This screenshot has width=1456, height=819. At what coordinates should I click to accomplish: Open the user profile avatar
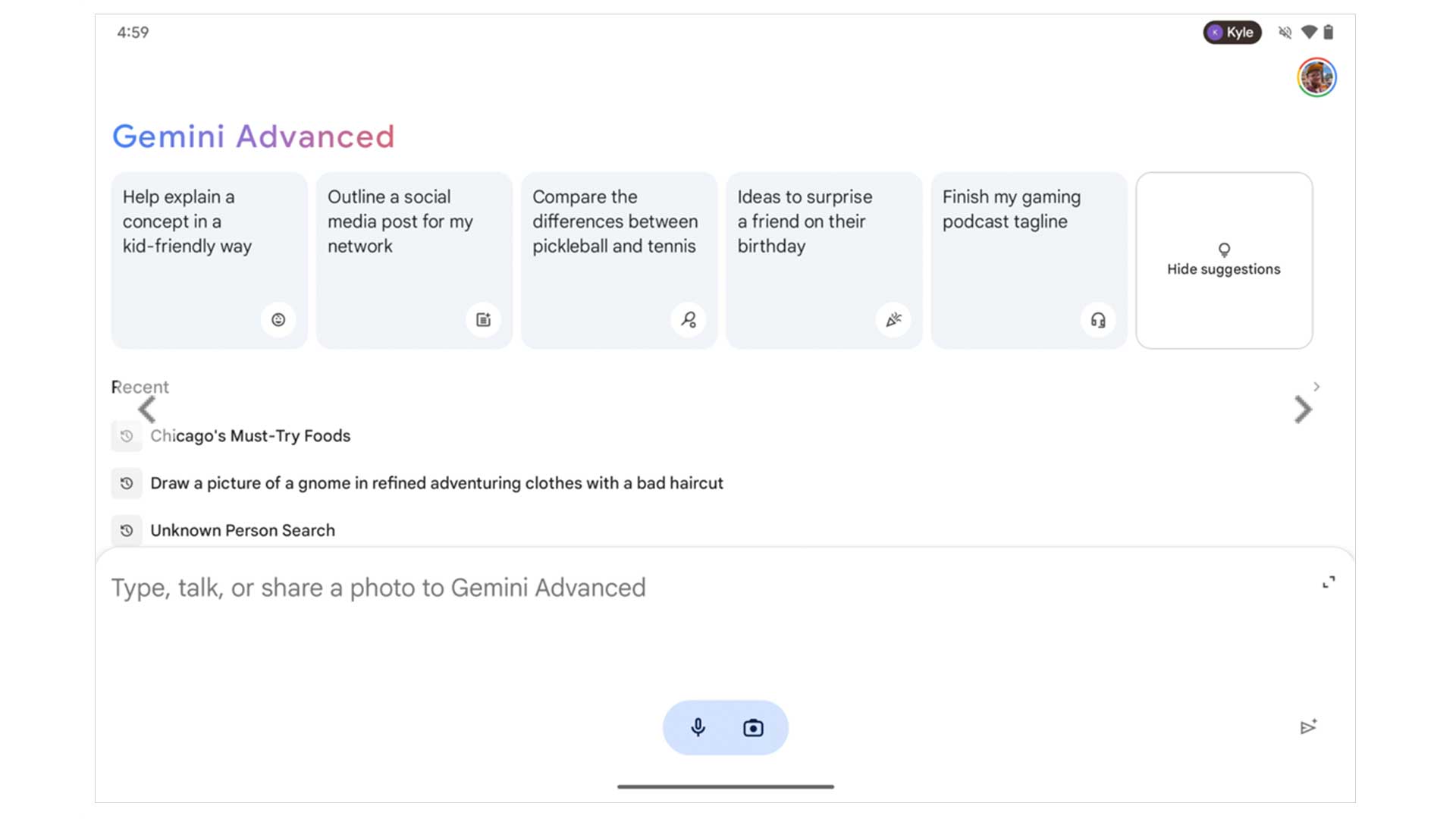coord(1316,77)
